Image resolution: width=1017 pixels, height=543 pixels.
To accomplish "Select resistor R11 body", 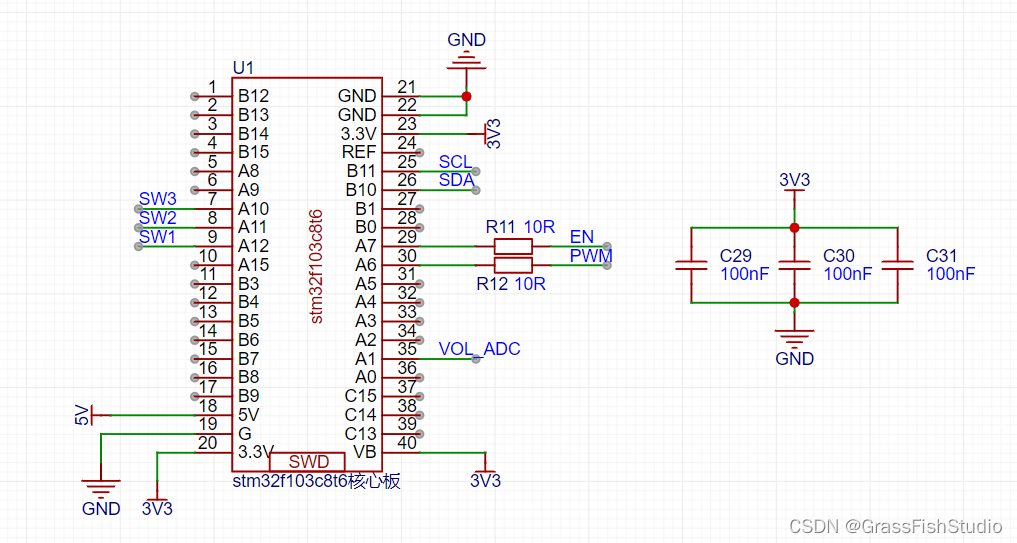I will (513, 246).
